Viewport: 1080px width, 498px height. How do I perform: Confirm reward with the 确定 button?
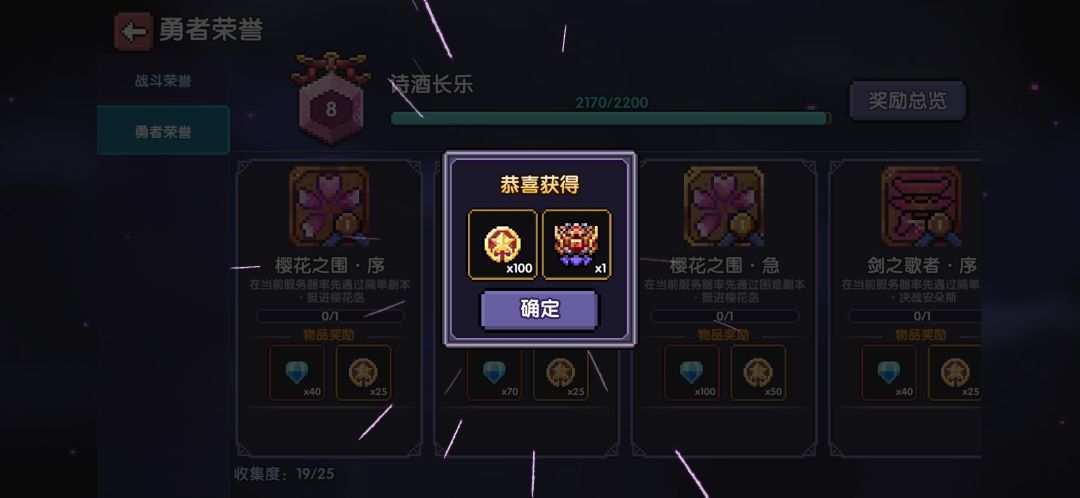[x=540, y=309]
